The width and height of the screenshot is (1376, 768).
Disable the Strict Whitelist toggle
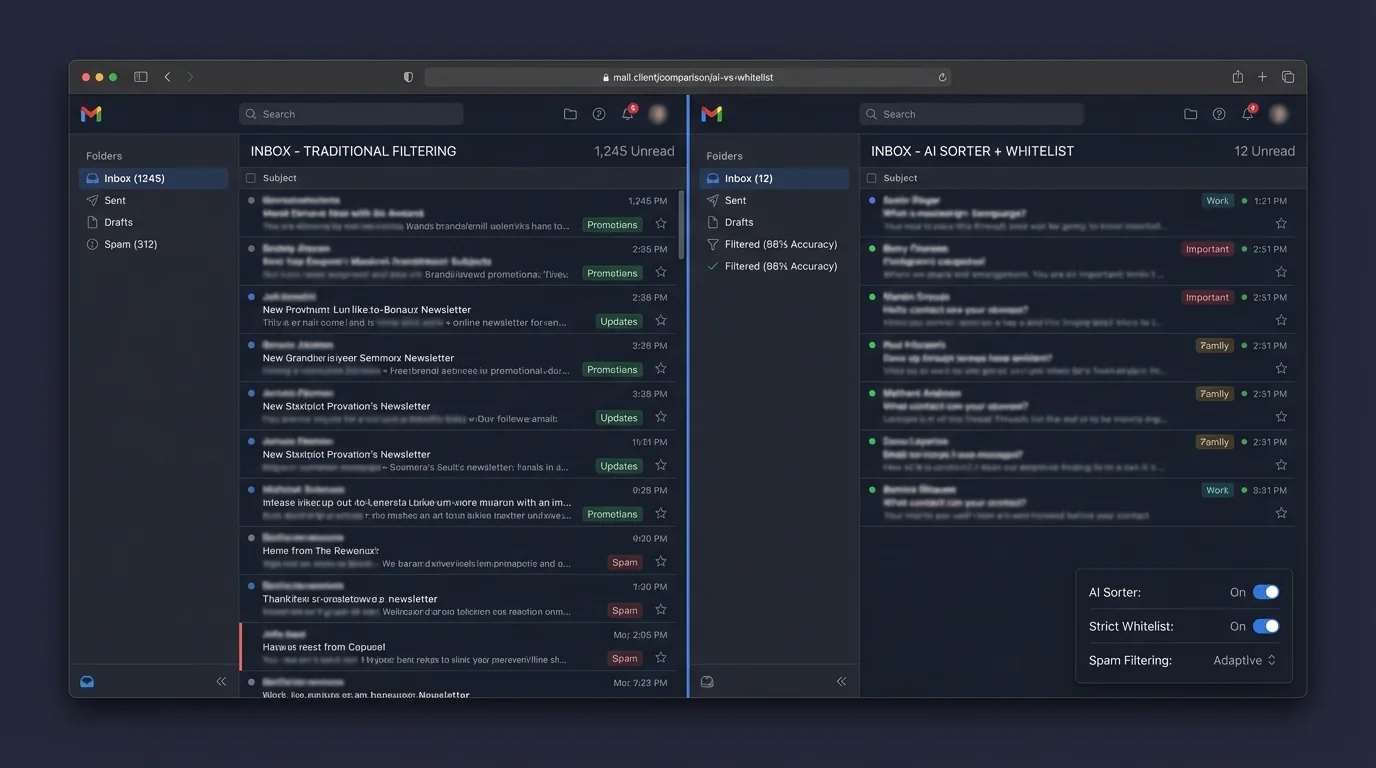1266,625
